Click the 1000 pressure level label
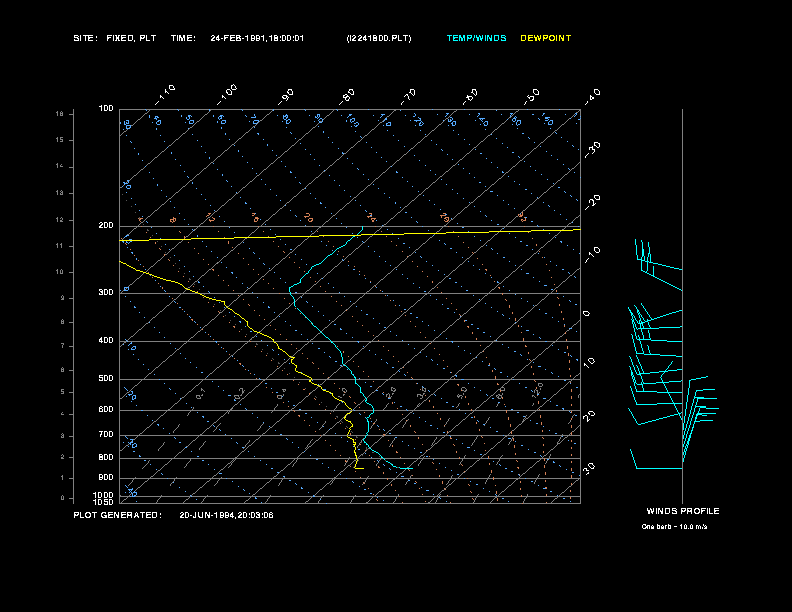This screenshot has width=792, height=612. tap(104, 495)
